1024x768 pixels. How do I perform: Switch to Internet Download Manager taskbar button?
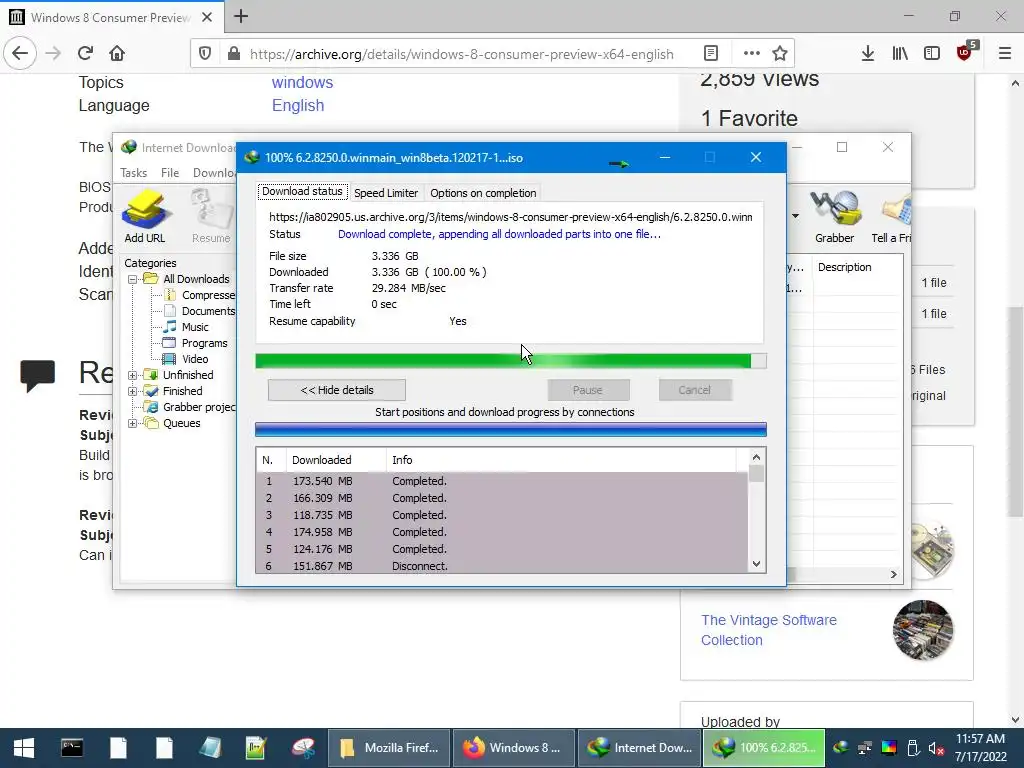point(639,748)
